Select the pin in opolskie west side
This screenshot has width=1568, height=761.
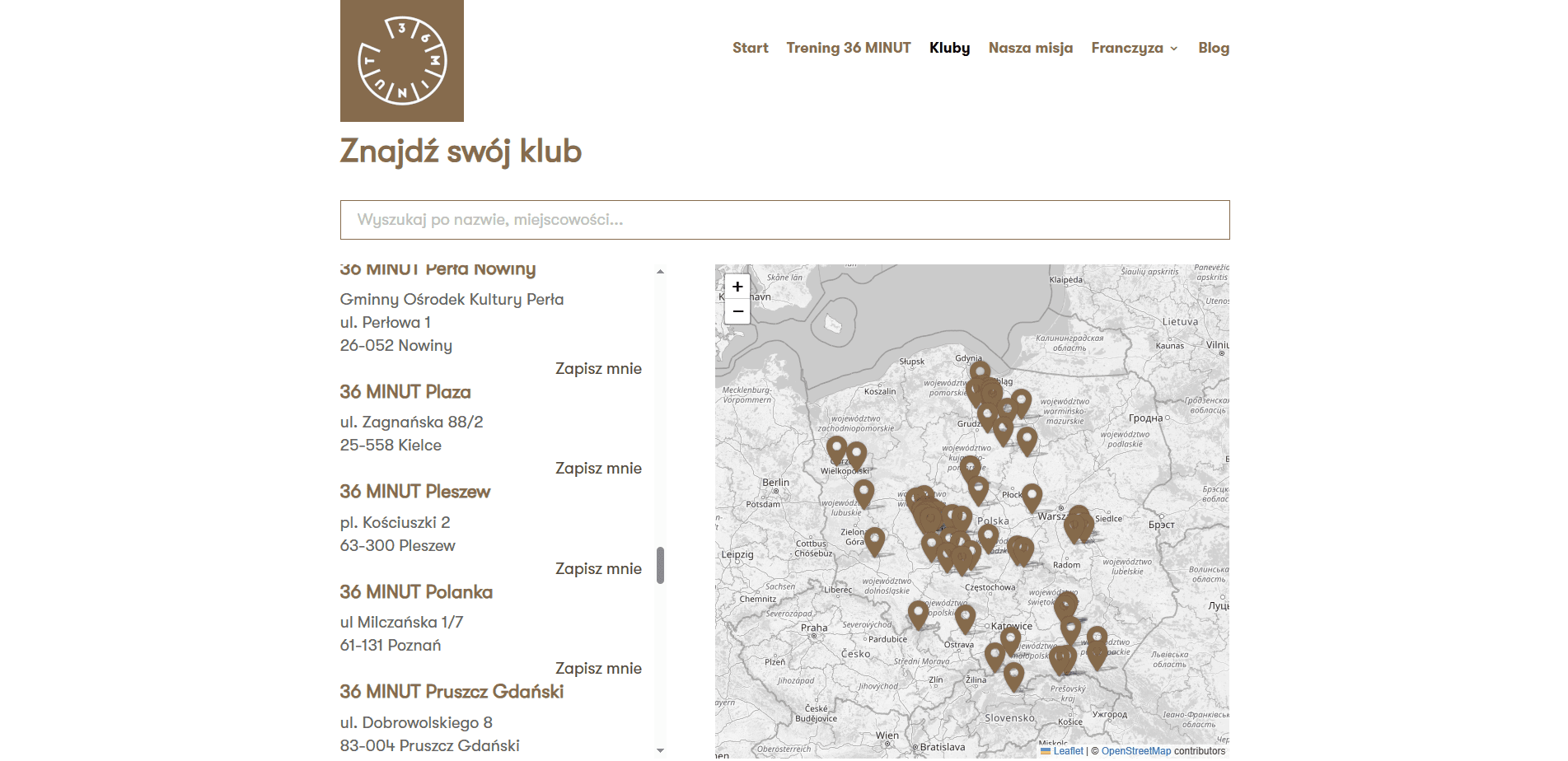tap(918, 614)
